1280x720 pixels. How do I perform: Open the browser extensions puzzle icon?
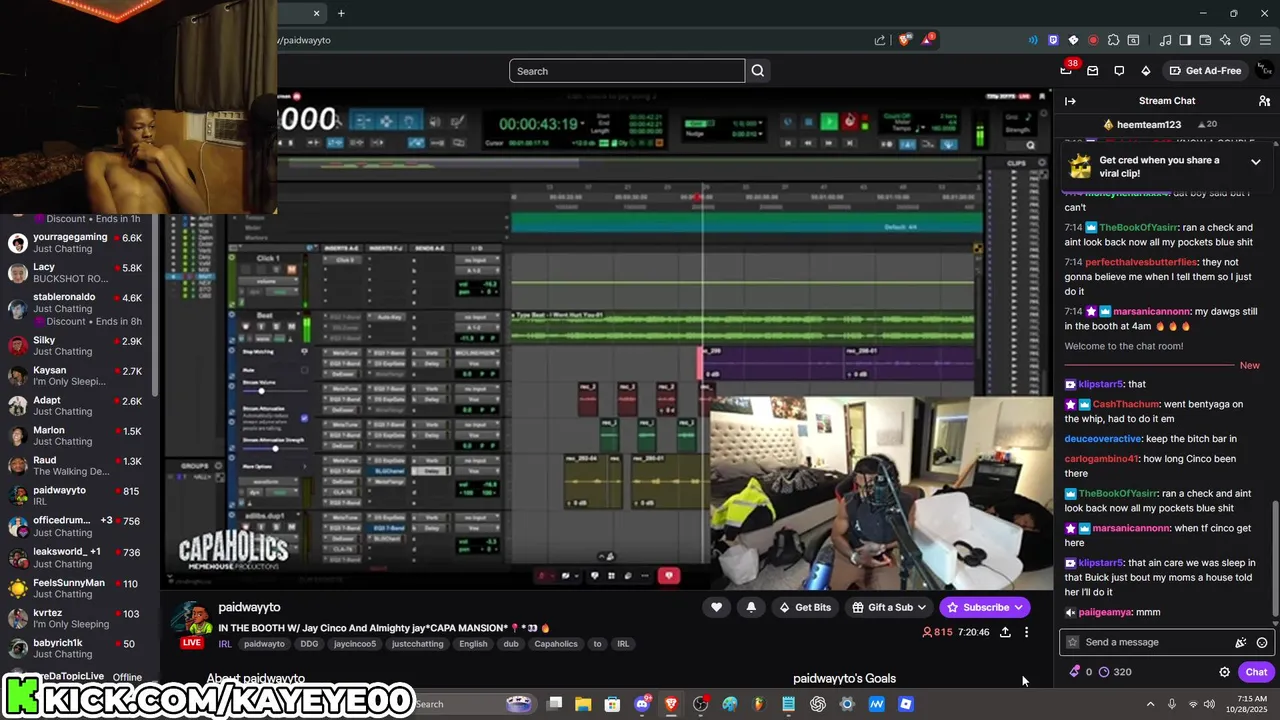click(1113, 40)
